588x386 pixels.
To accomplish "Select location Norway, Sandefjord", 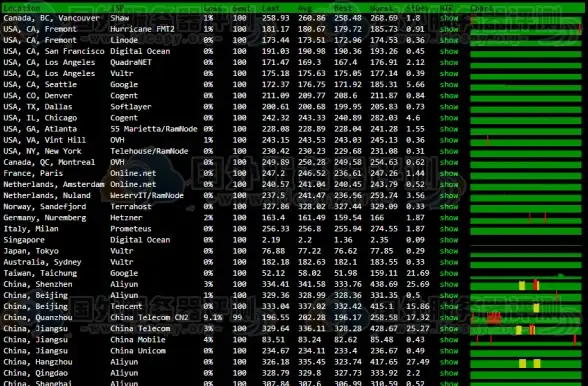I will point(45,206).
